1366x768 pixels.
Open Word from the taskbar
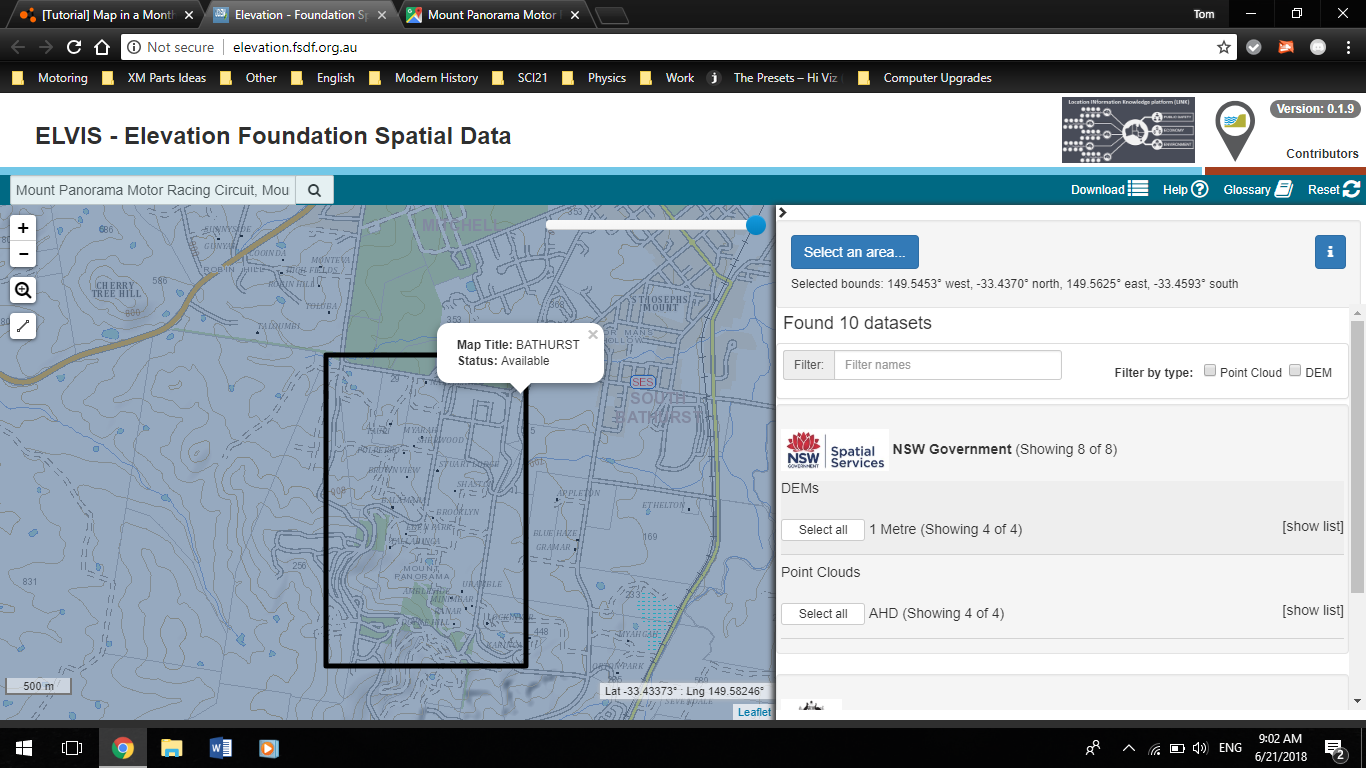220,748
